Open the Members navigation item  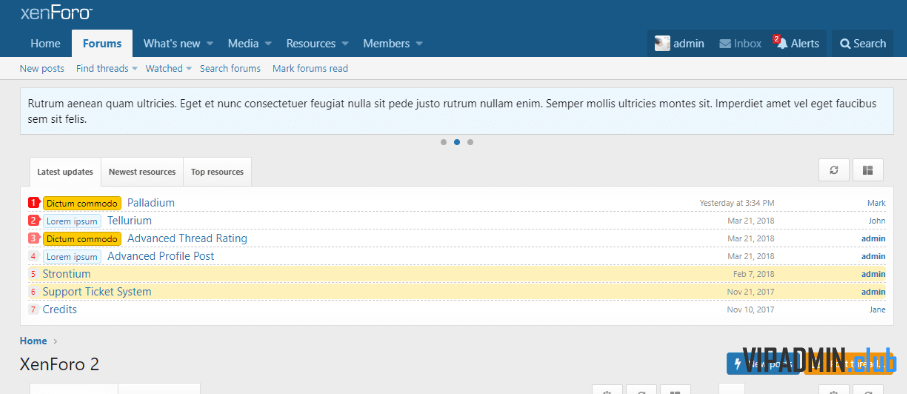click(386, 43)
